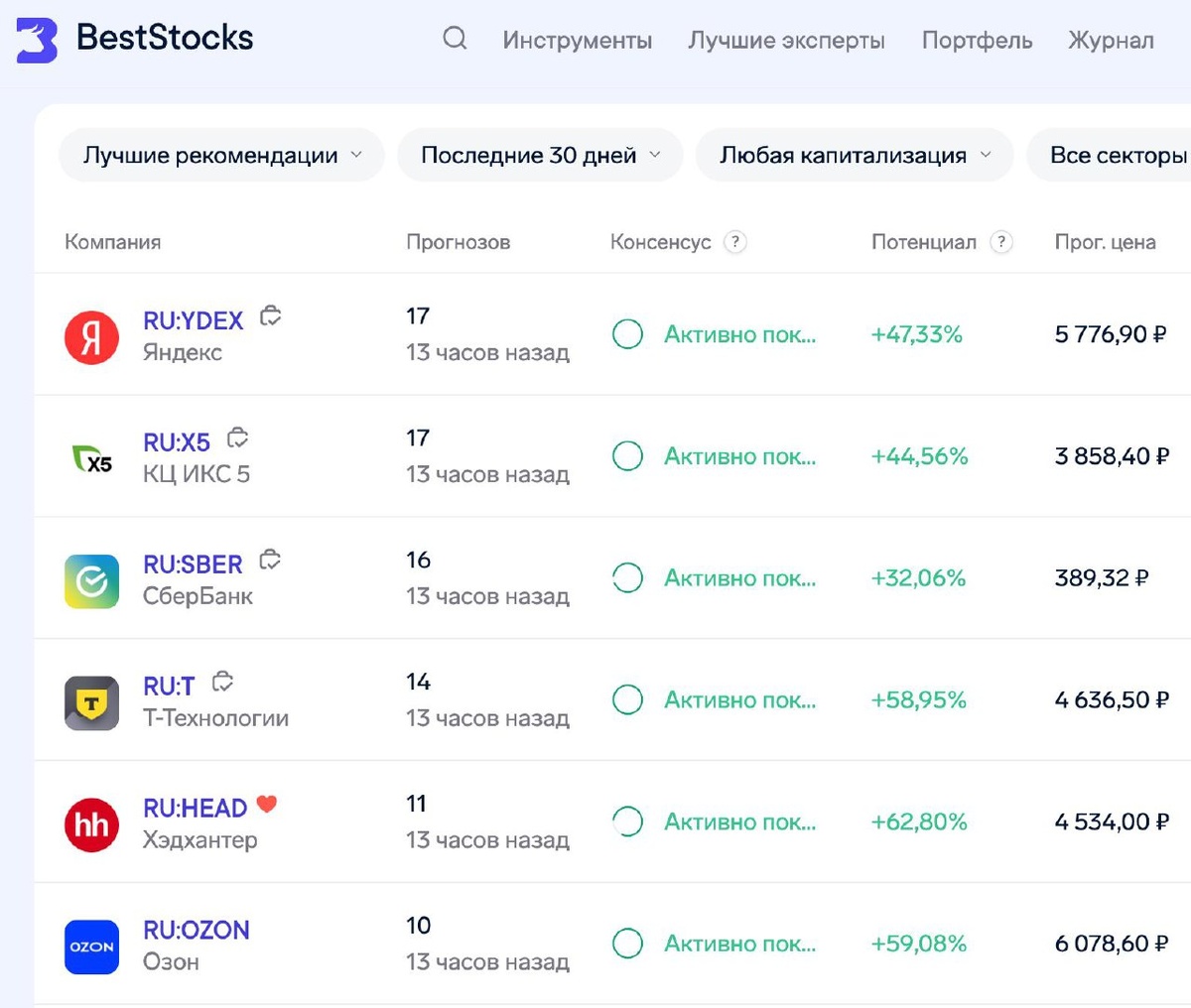Toggle the portfolio badge next to RU:YDEX

coord(270,316)
